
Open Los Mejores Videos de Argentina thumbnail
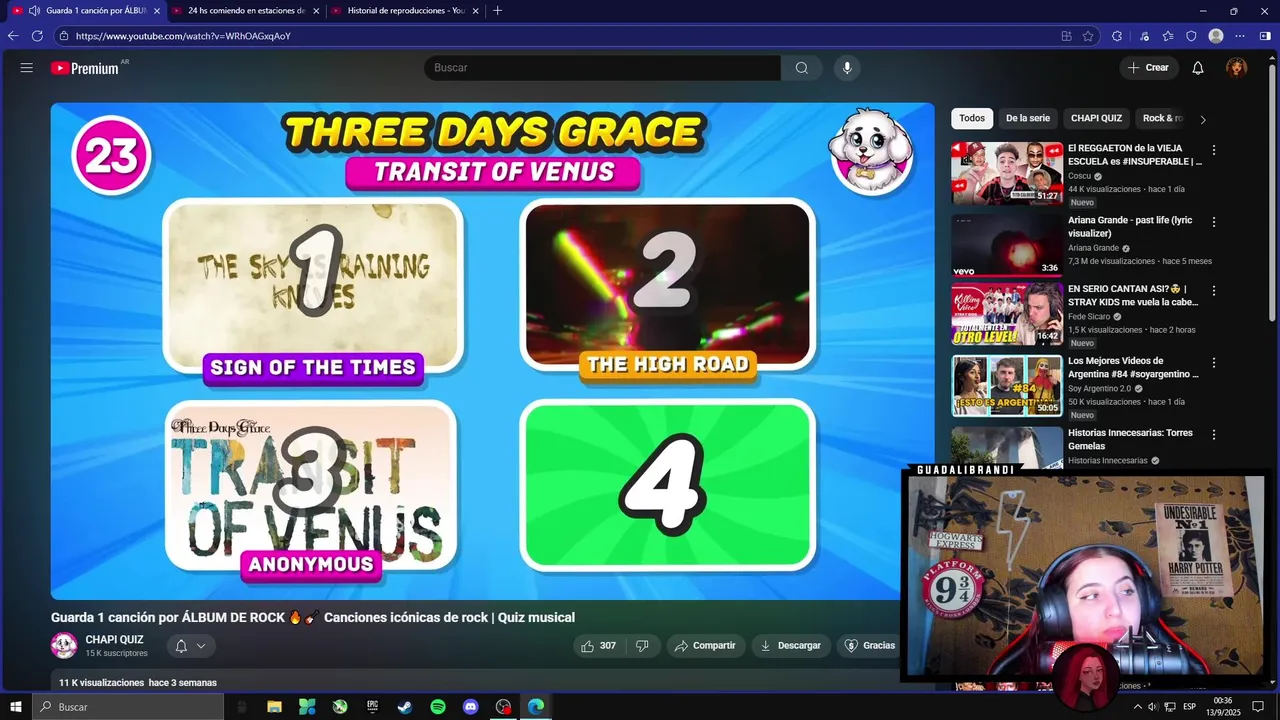coord(1006,385)
